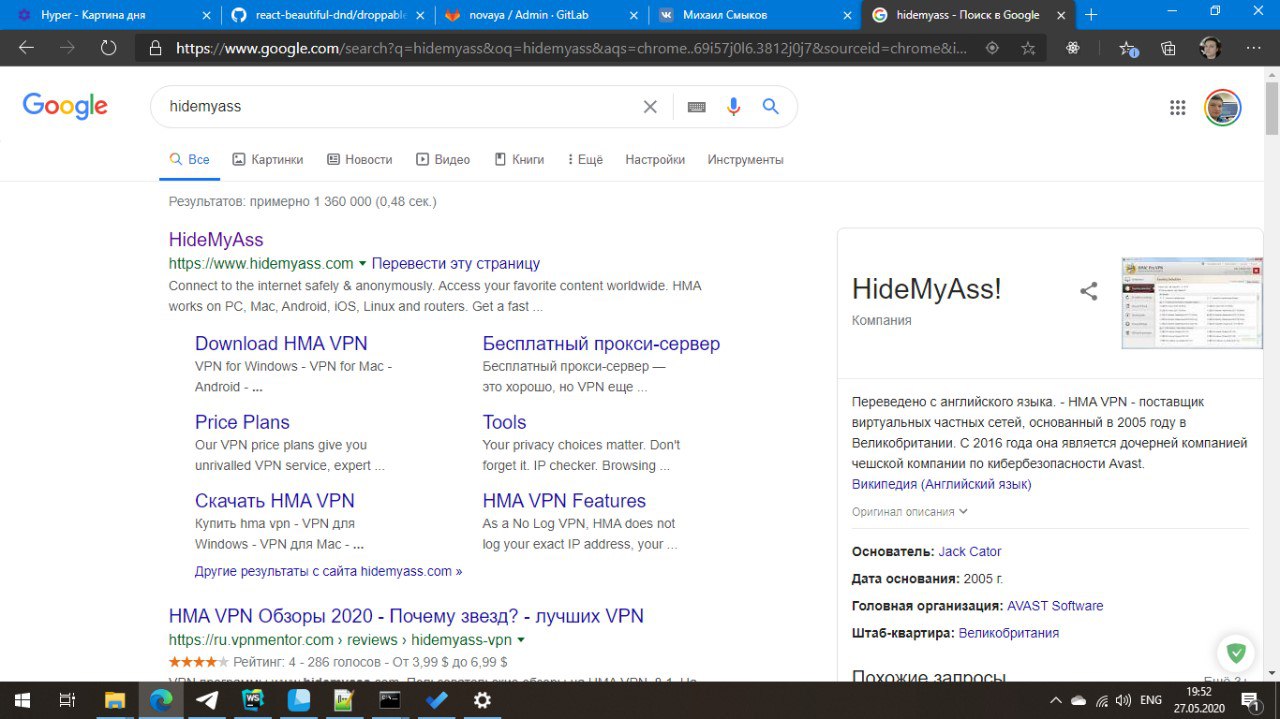Switch the ENG input language
The image size is (1280, 719).
[1151, 701]
